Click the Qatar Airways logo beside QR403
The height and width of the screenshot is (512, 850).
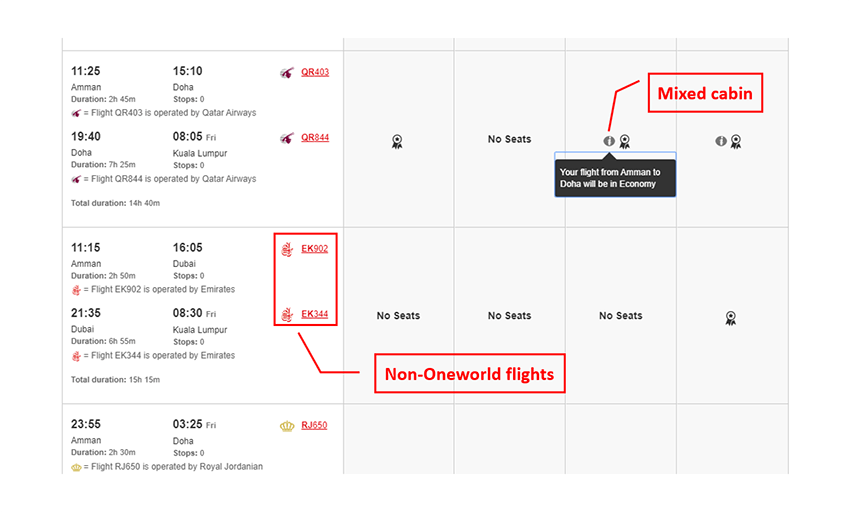288,72
